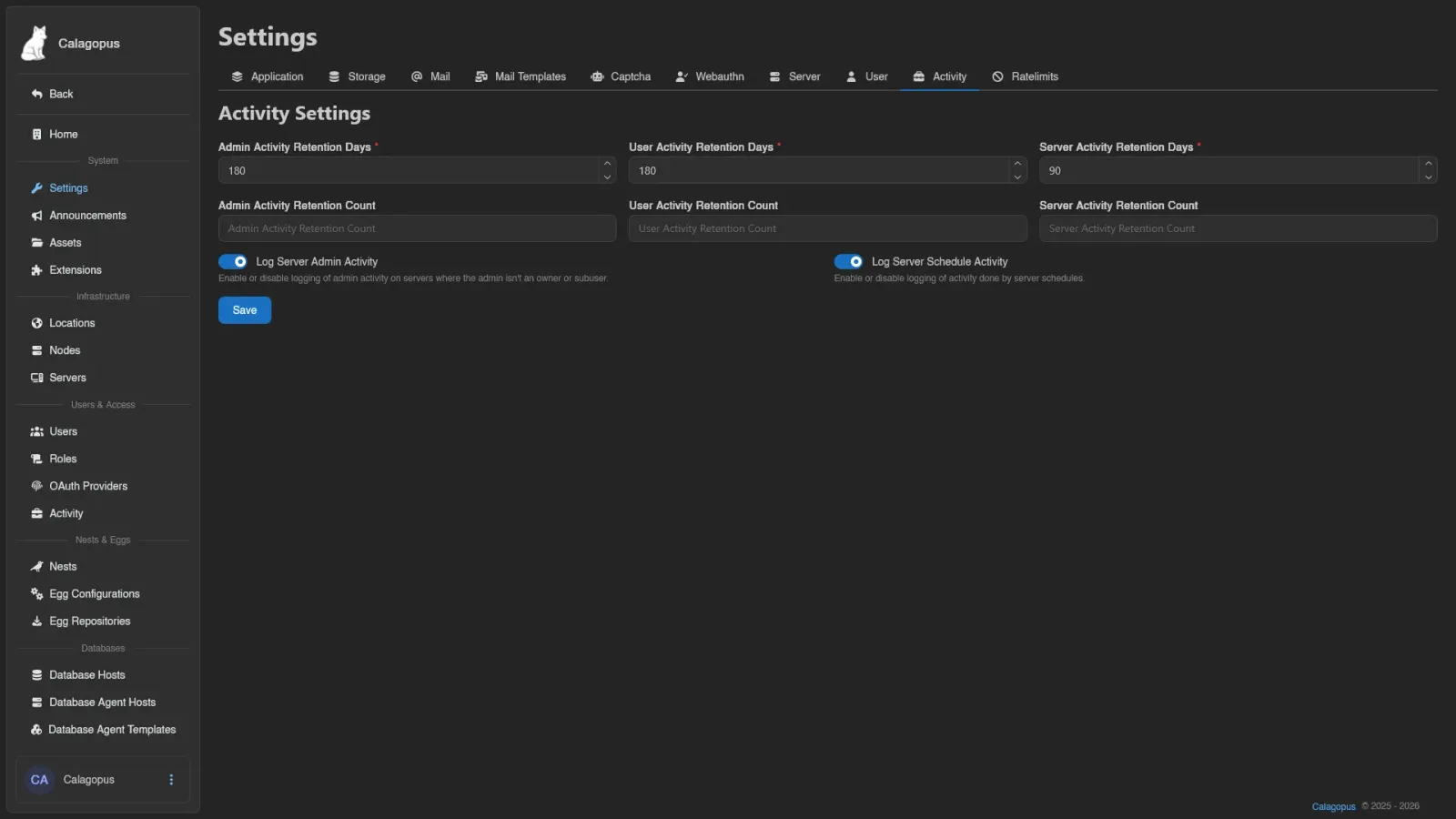Click the Servers icon in sidebar
The width and height of the screenshot is (1456, 819).
[36, 378]
